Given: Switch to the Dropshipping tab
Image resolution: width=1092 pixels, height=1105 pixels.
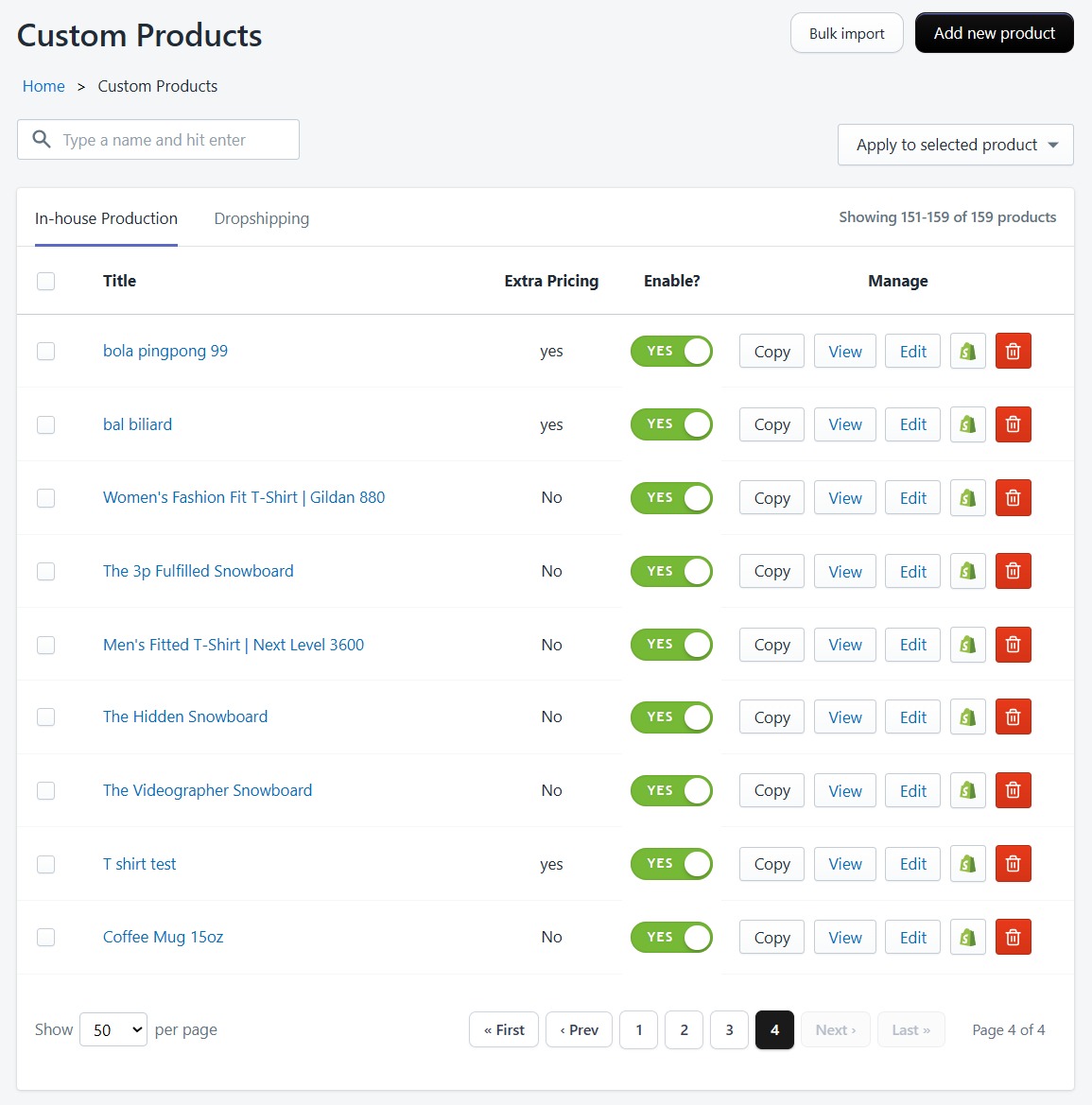Looking at the screenshot, I should click(261, 218).
